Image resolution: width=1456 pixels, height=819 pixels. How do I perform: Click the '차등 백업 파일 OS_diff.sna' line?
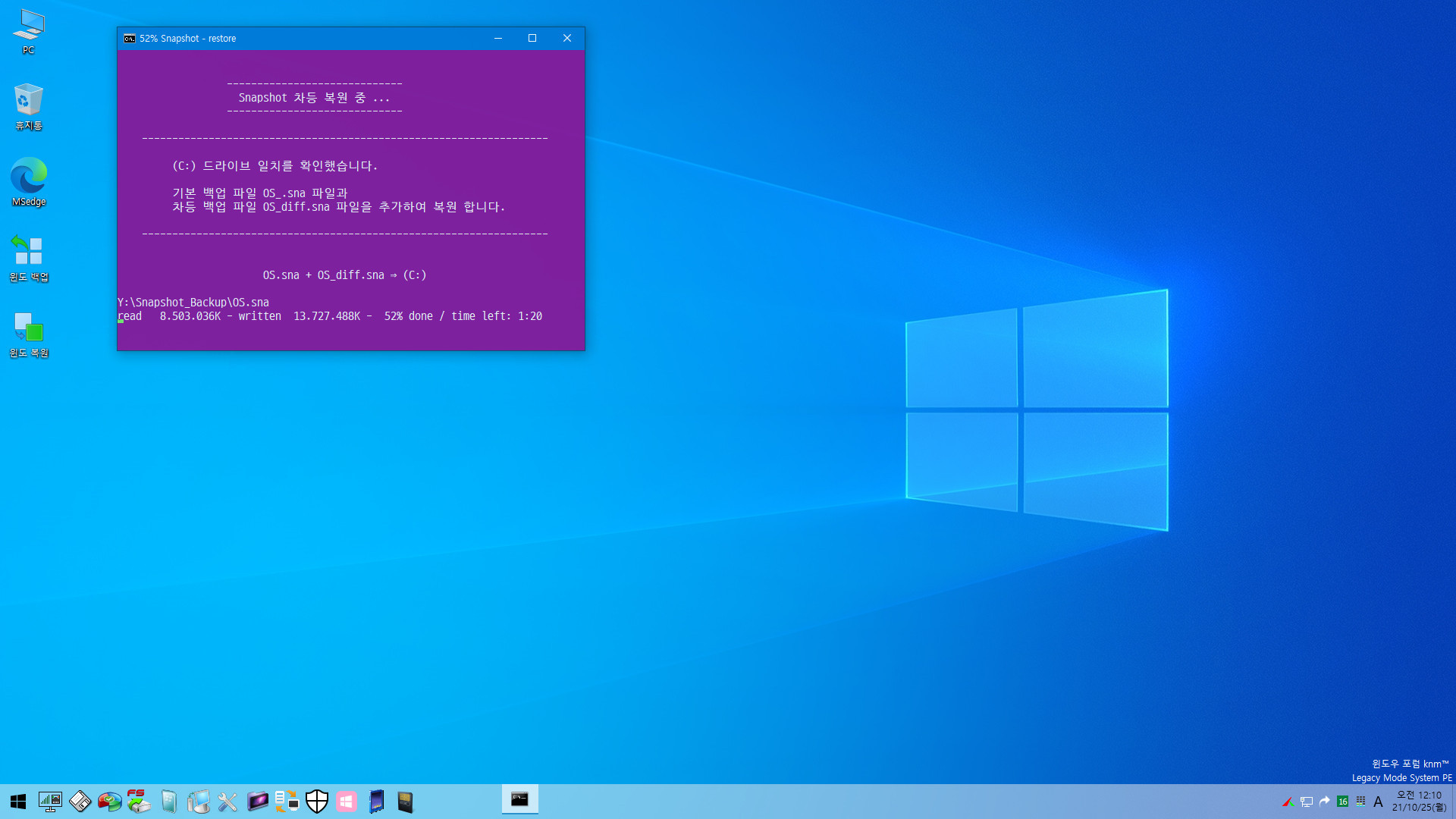tap(338, 206)
